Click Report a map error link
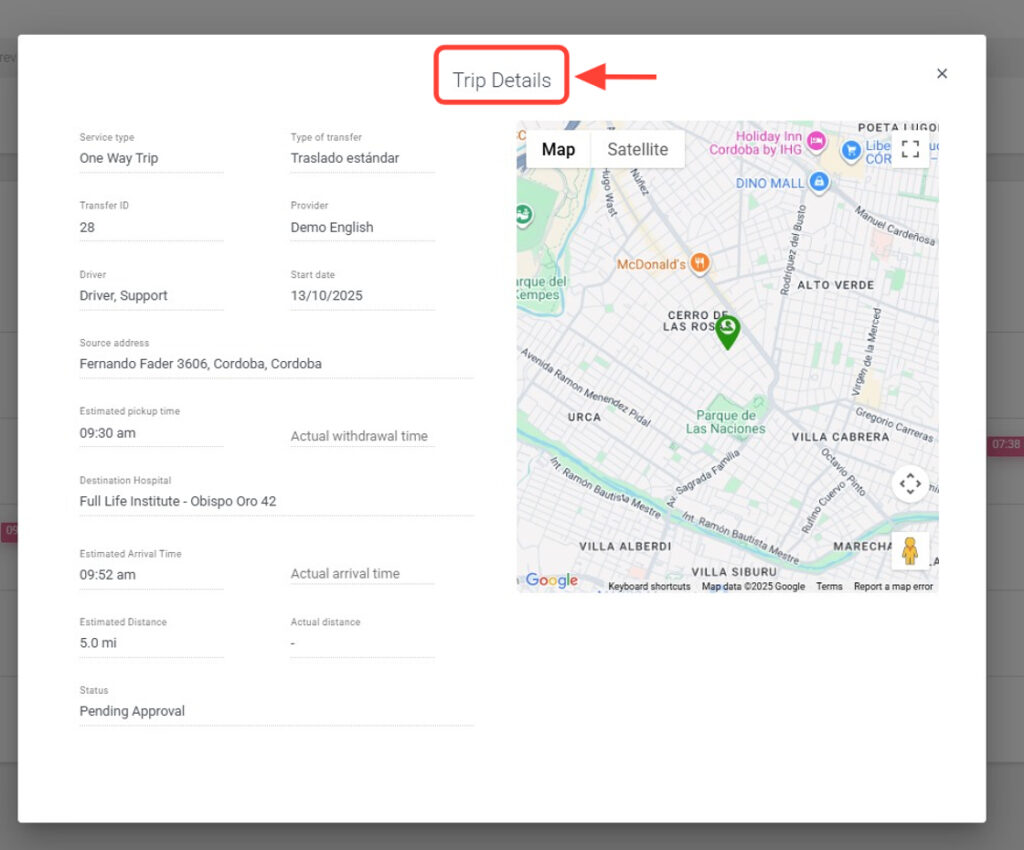This screenshot has height=850, width=1024. pyautogui.click(x=893, y=587)
